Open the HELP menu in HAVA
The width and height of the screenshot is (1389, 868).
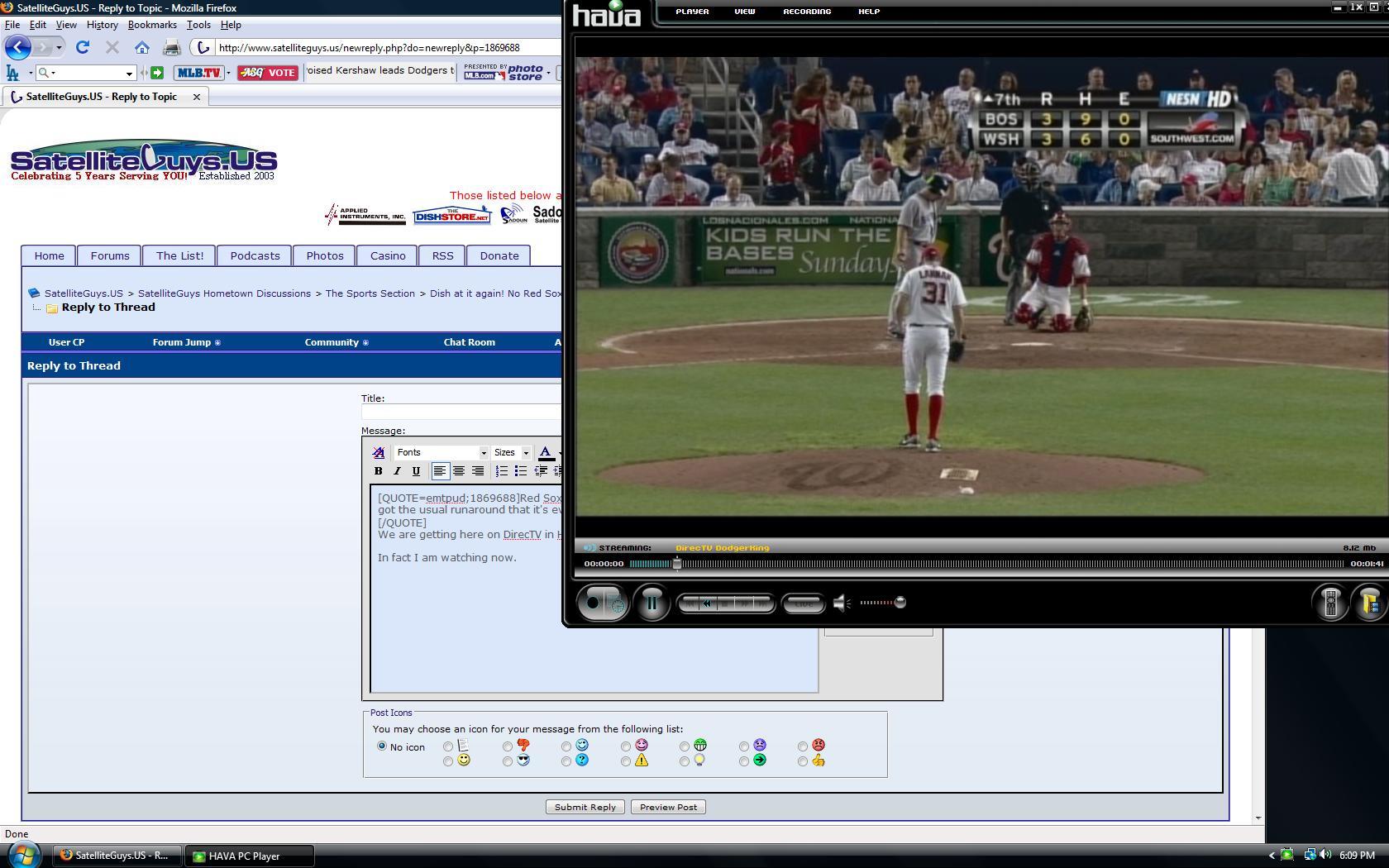point(869,12)
